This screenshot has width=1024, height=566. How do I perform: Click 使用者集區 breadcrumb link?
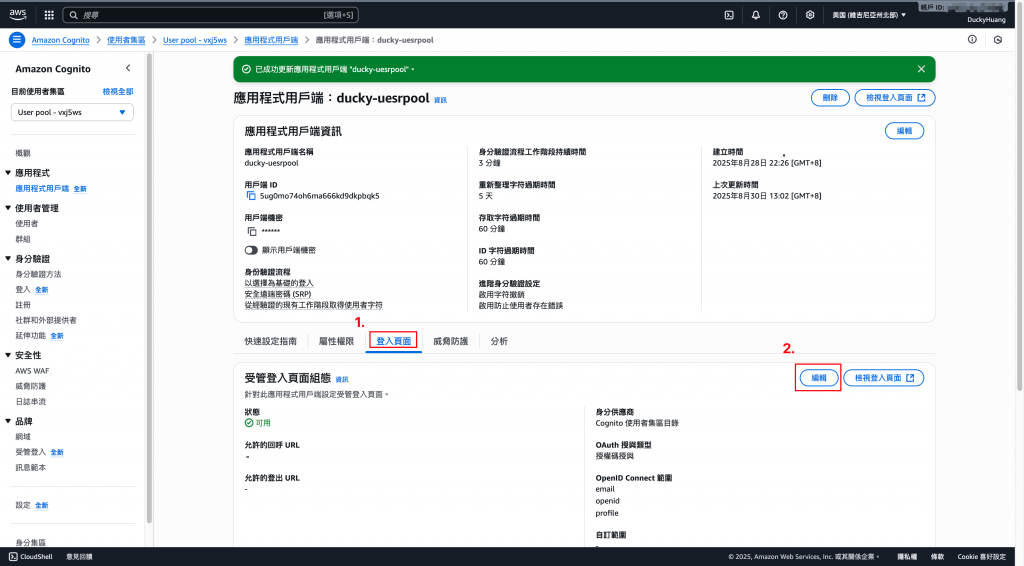(x=126, y=40)
